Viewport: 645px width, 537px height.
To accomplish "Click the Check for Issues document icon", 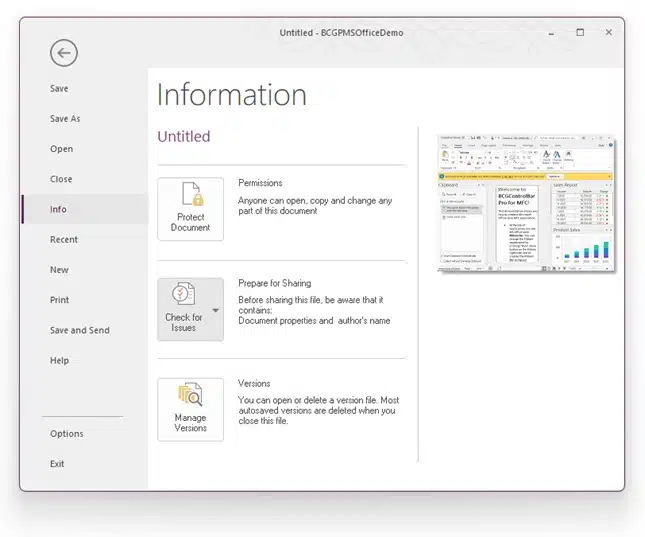I will point(183,293).
